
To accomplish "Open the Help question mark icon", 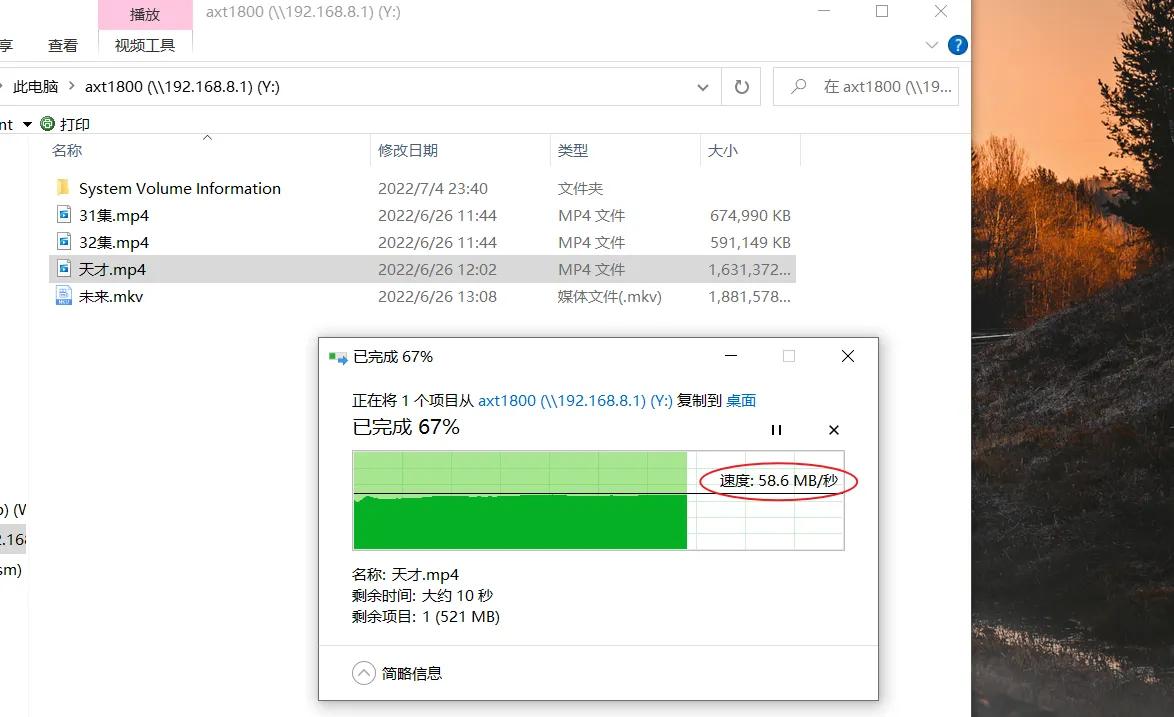I will [x=958, y=45].
